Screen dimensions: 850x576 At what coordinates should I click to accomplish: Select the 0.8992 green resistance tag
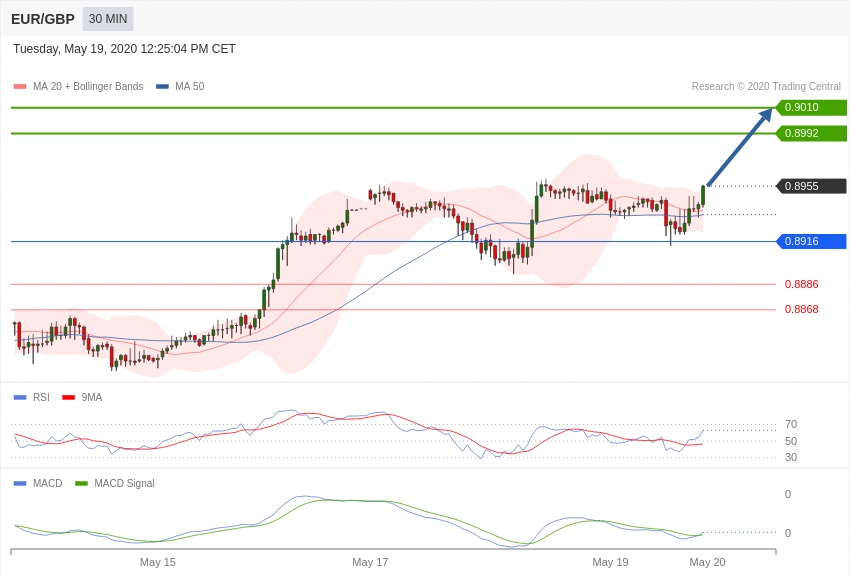pyautogui.click(x=810, y=134)
